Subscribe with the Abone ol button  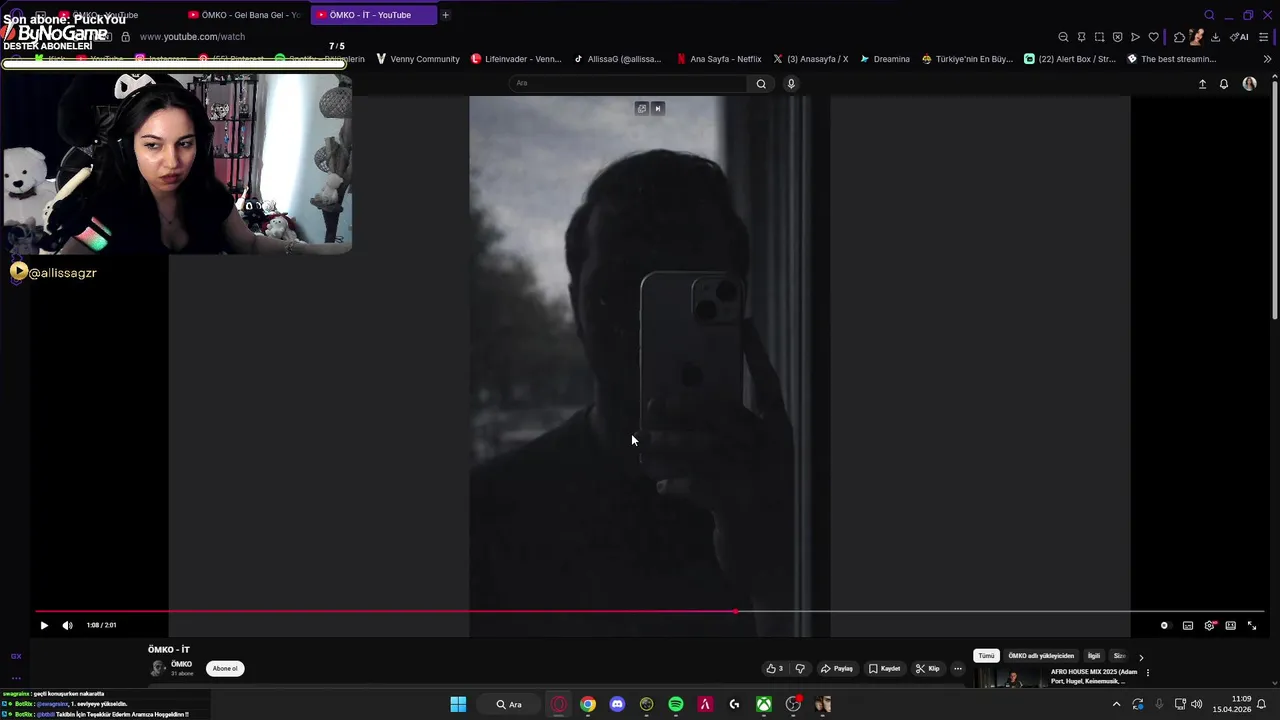(x=225, y=669)
